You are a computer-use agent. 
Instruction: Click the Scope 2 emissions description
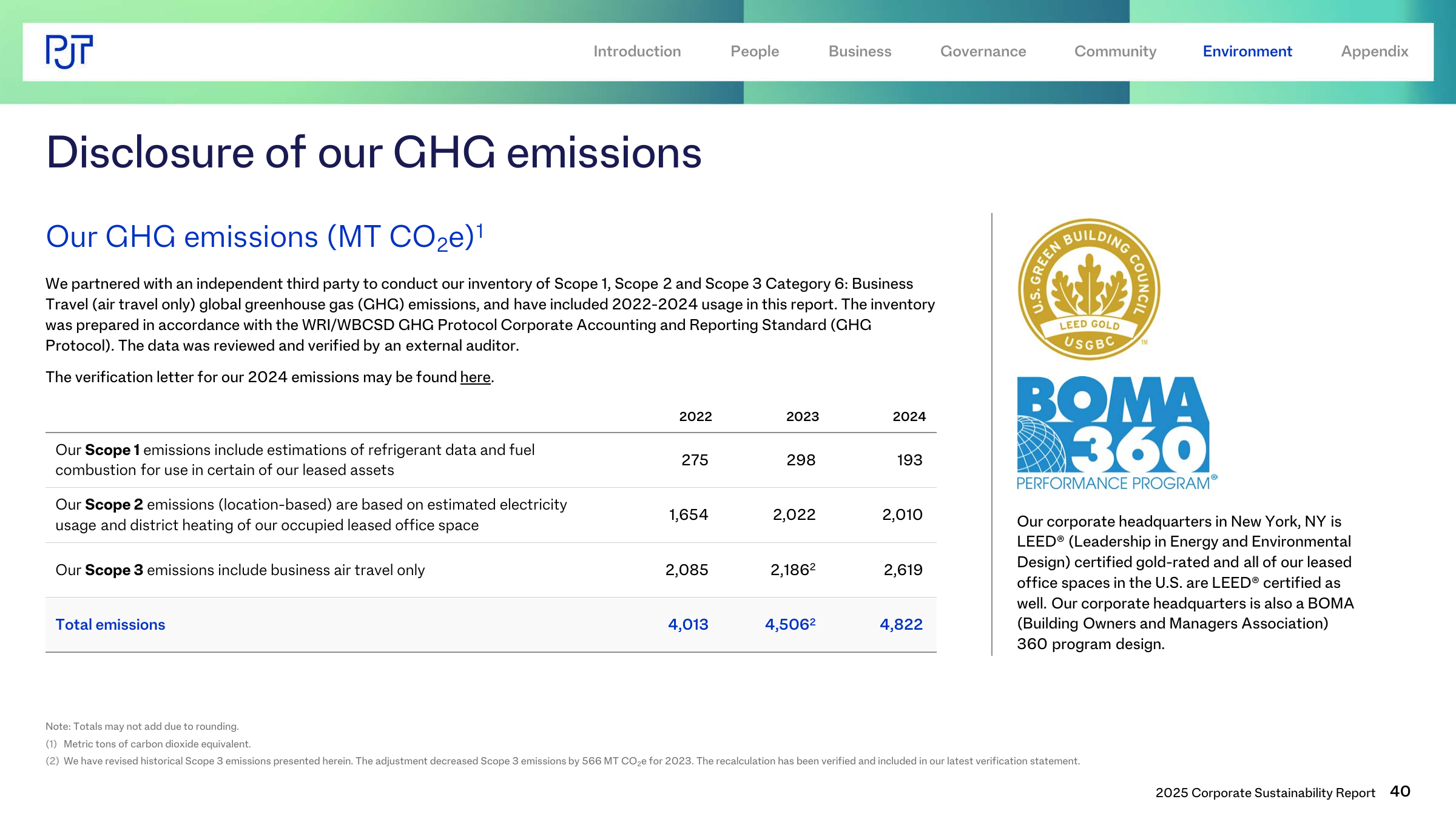(x=311, y=515)
